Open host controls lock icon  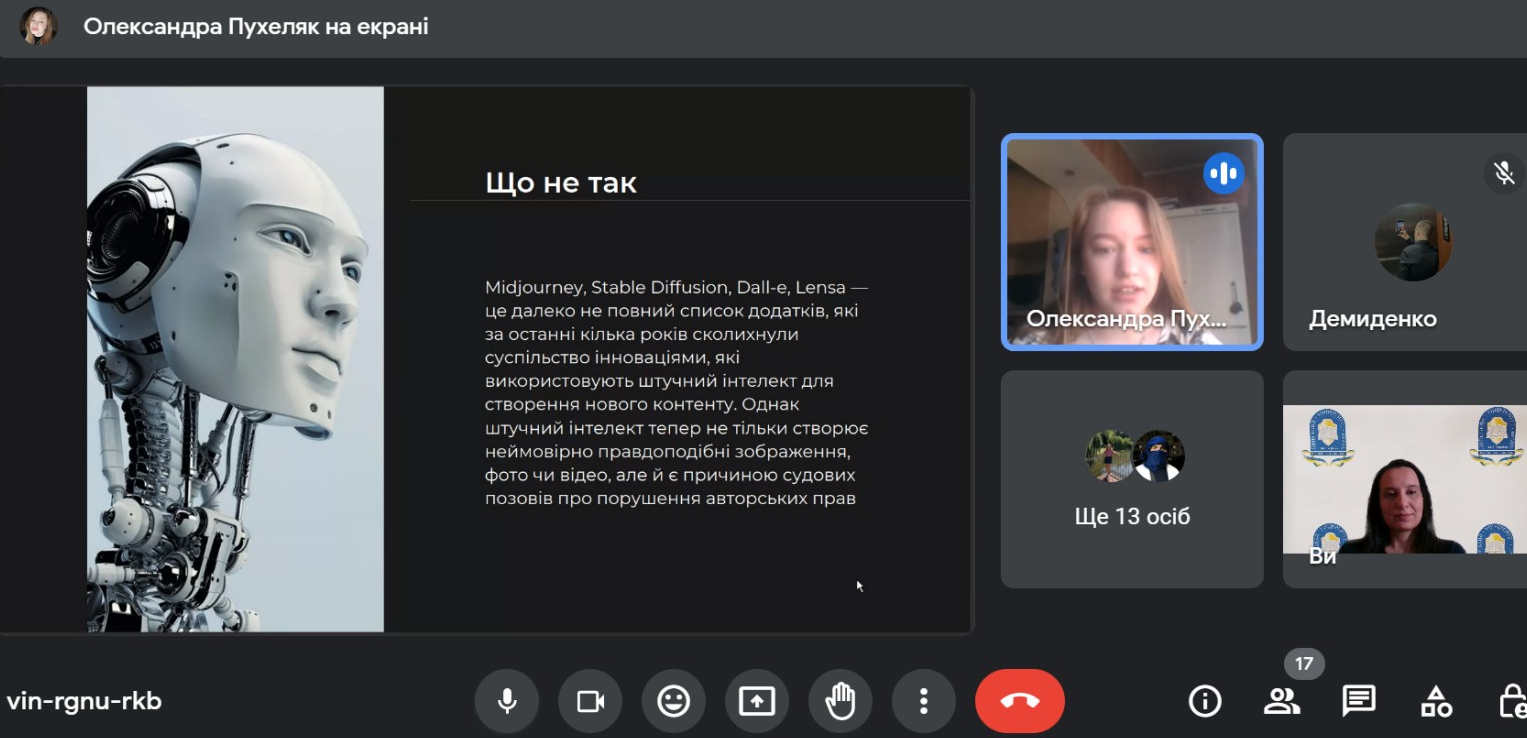(1511, 701)
